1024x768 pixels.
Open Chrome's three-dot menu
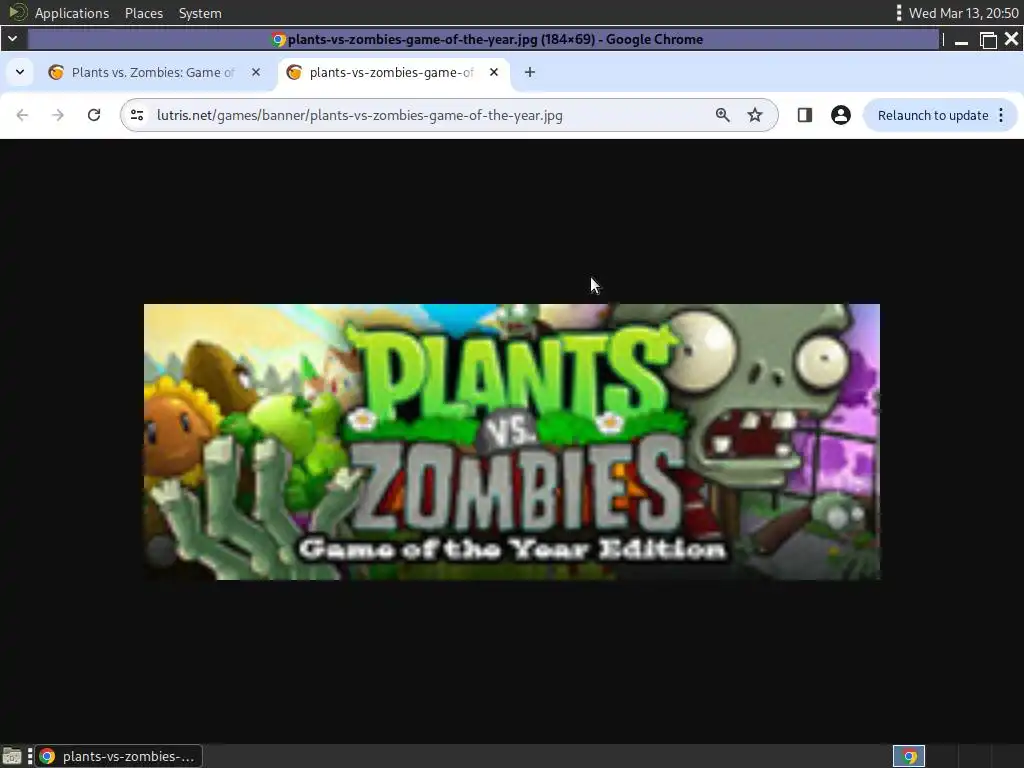pyautogui.click(x=1001, y=115)
